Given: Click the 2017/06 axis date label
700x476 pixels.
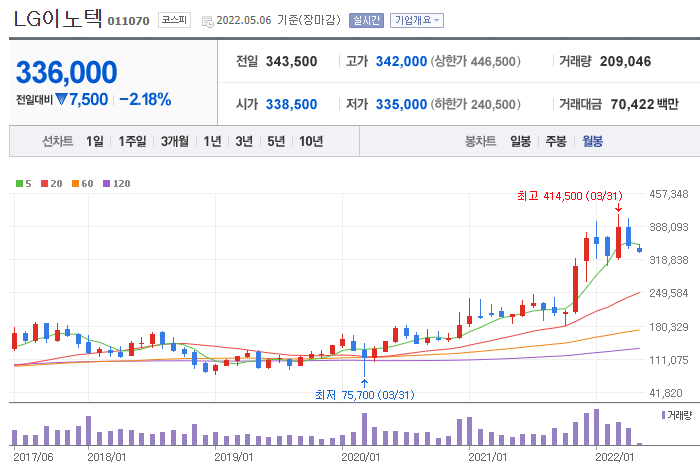Looking at the screenshot, I should pos(33,457).
